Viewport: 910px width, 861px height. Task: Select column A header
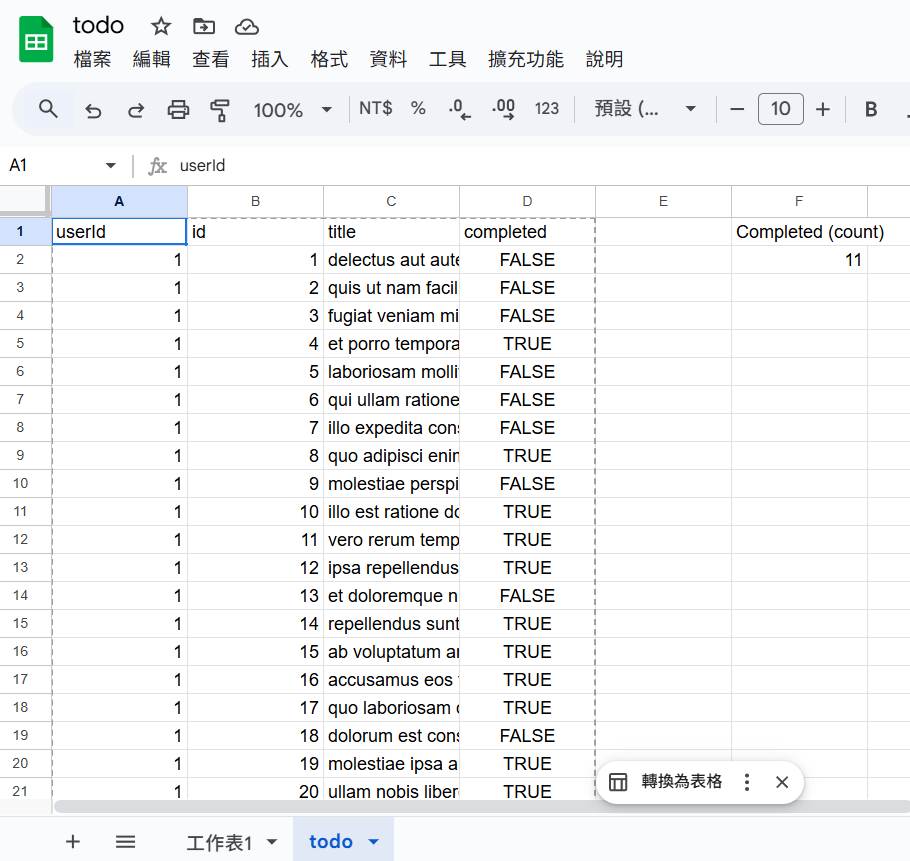click(119, 201)
